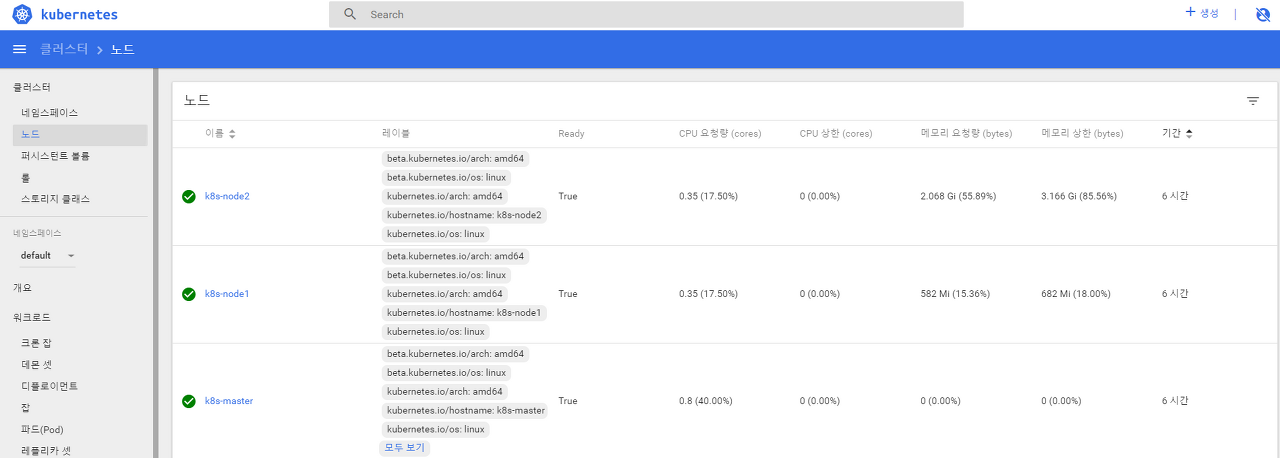The width and height of the screenshot is (1280, 458).
Task: Click green ready status icon for k8s-node1
Action: point(188,294)
